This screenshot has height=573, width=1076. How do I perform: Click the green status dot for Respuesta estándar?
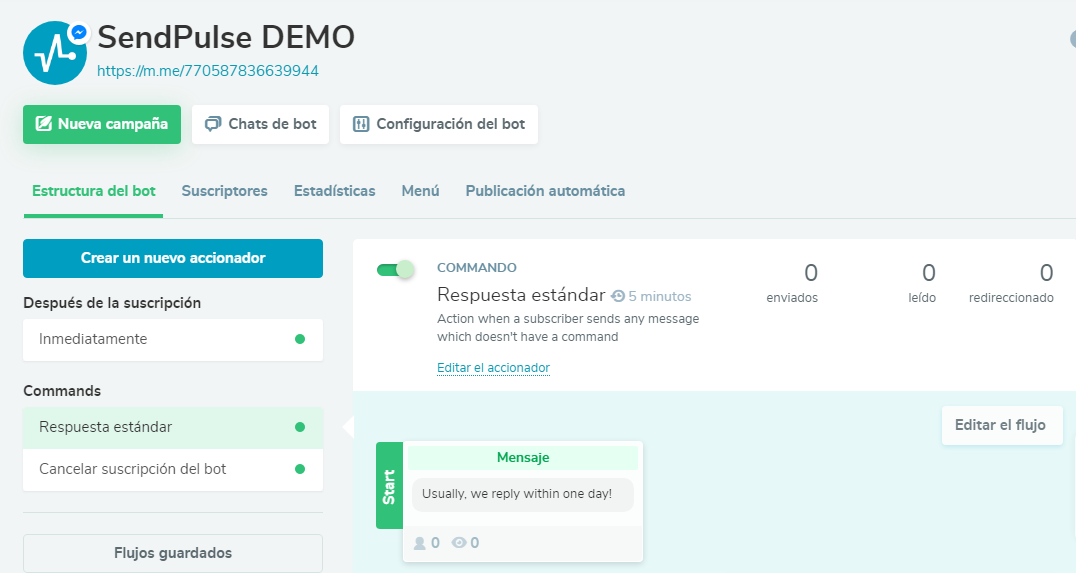tap(300, 427)
